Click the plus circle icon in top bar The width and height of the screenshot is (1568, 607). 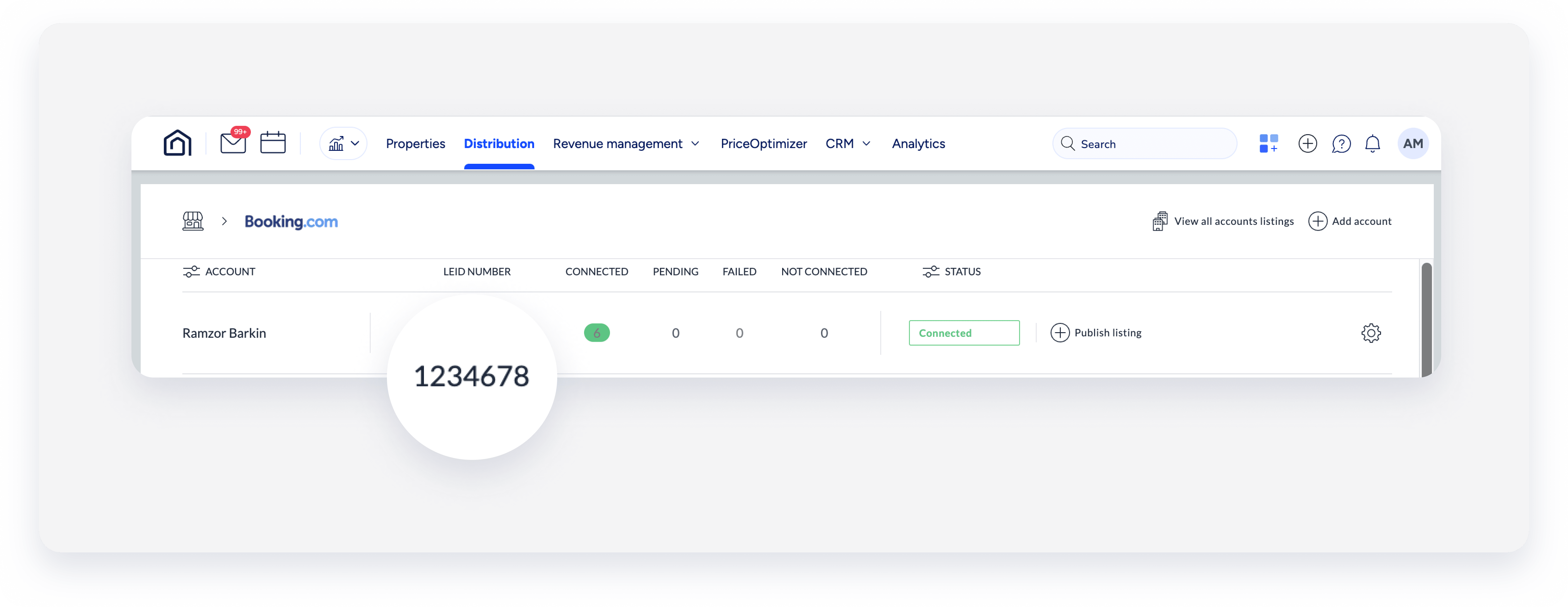1308,143
